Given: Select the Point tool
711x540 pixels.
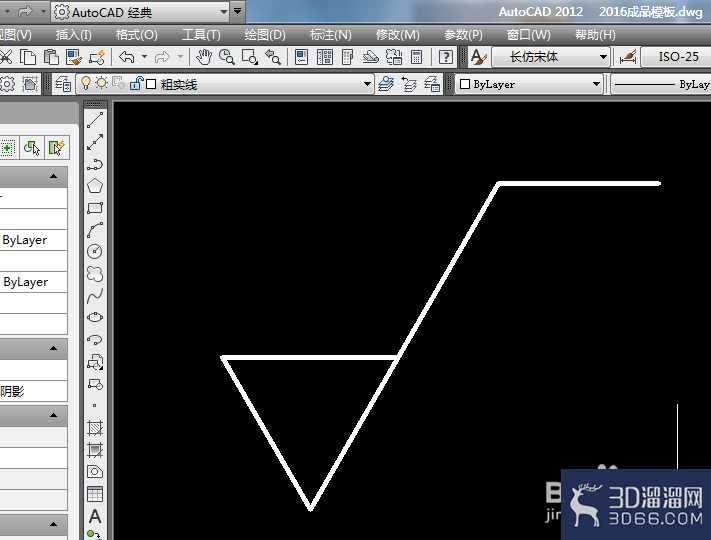Looking at the screenshot, I should (x=94, y=405).
